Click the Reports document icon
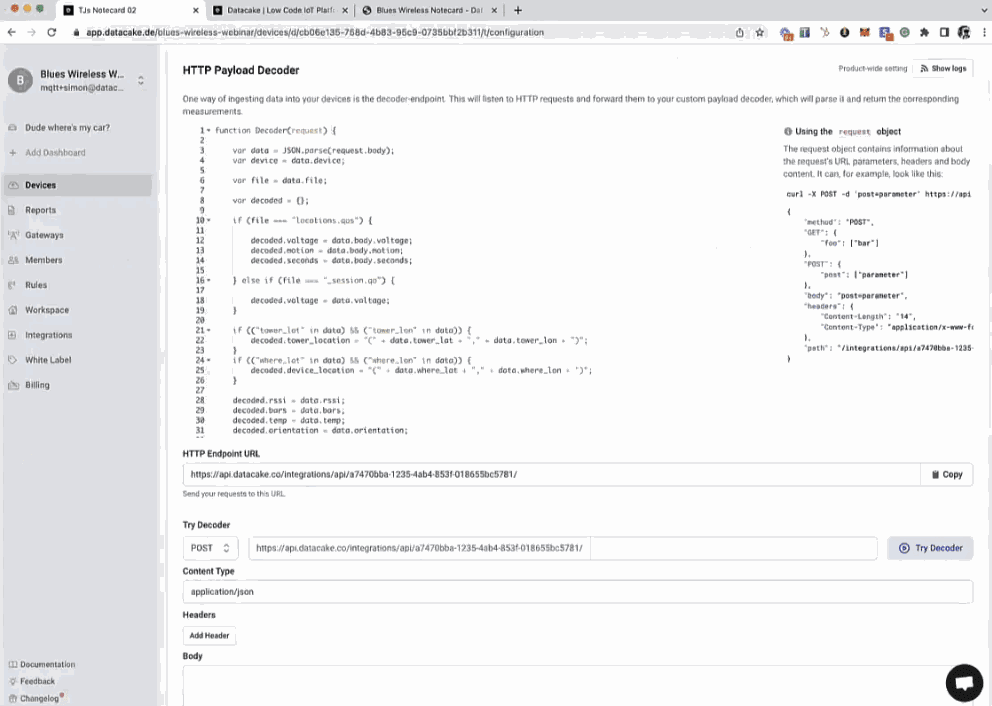 (x=12, y=210)
